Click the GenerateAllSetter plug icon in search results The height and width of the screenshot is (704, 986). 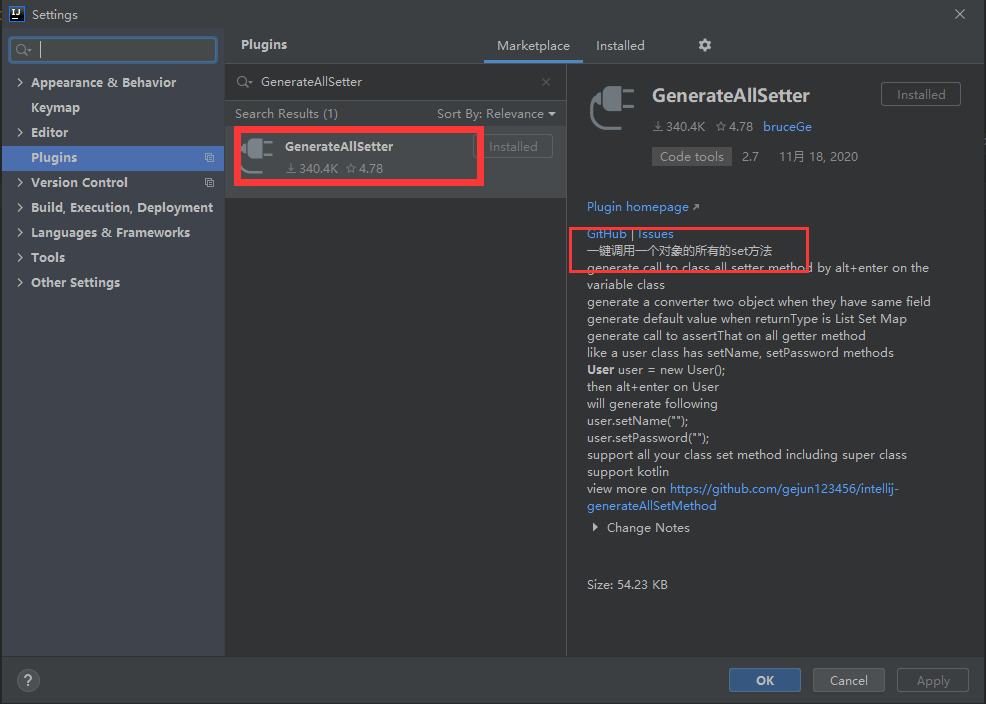[x=257, y=155]
